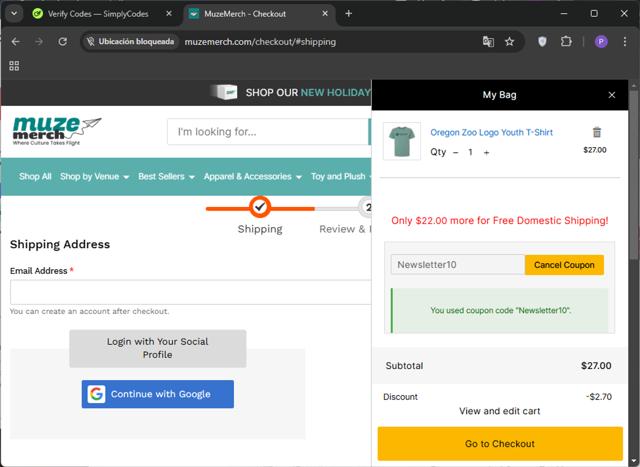Open the Oregon Zoo T-shirt thumbnail

coord(402,141)
